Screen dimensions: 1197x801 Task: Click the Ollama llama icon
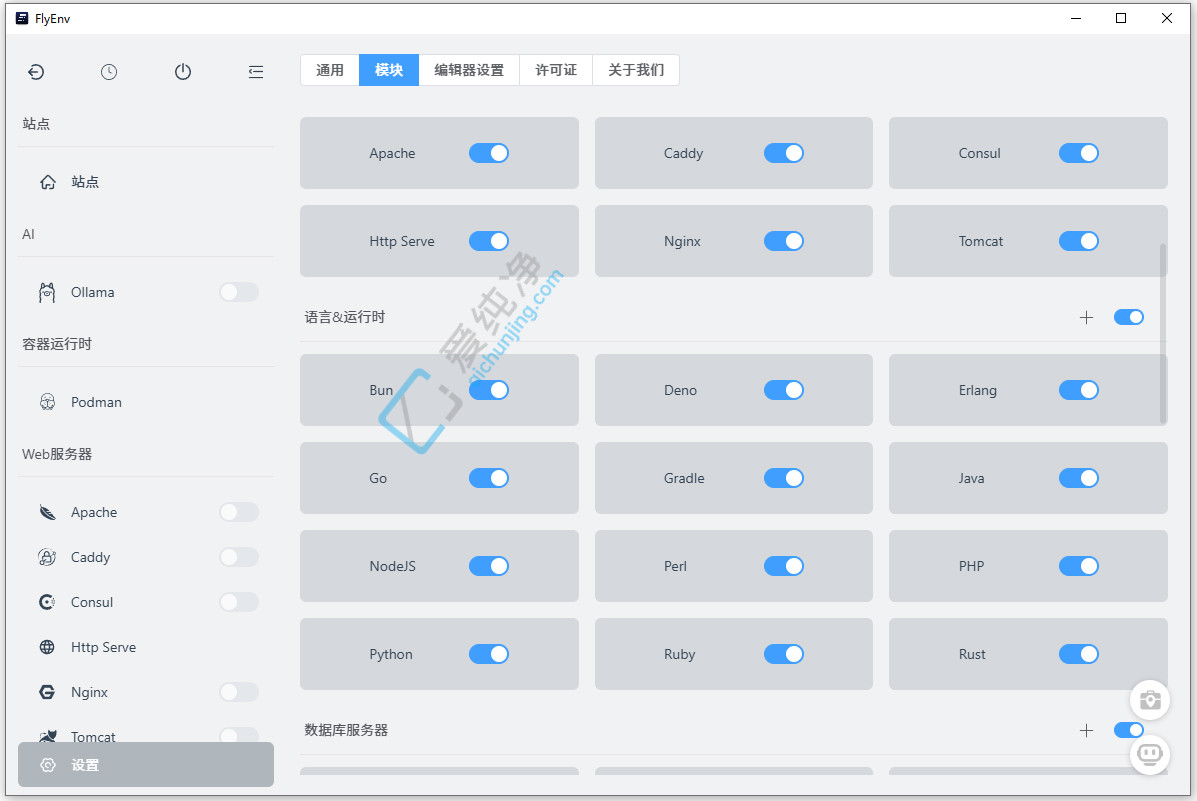pos(47,292)
